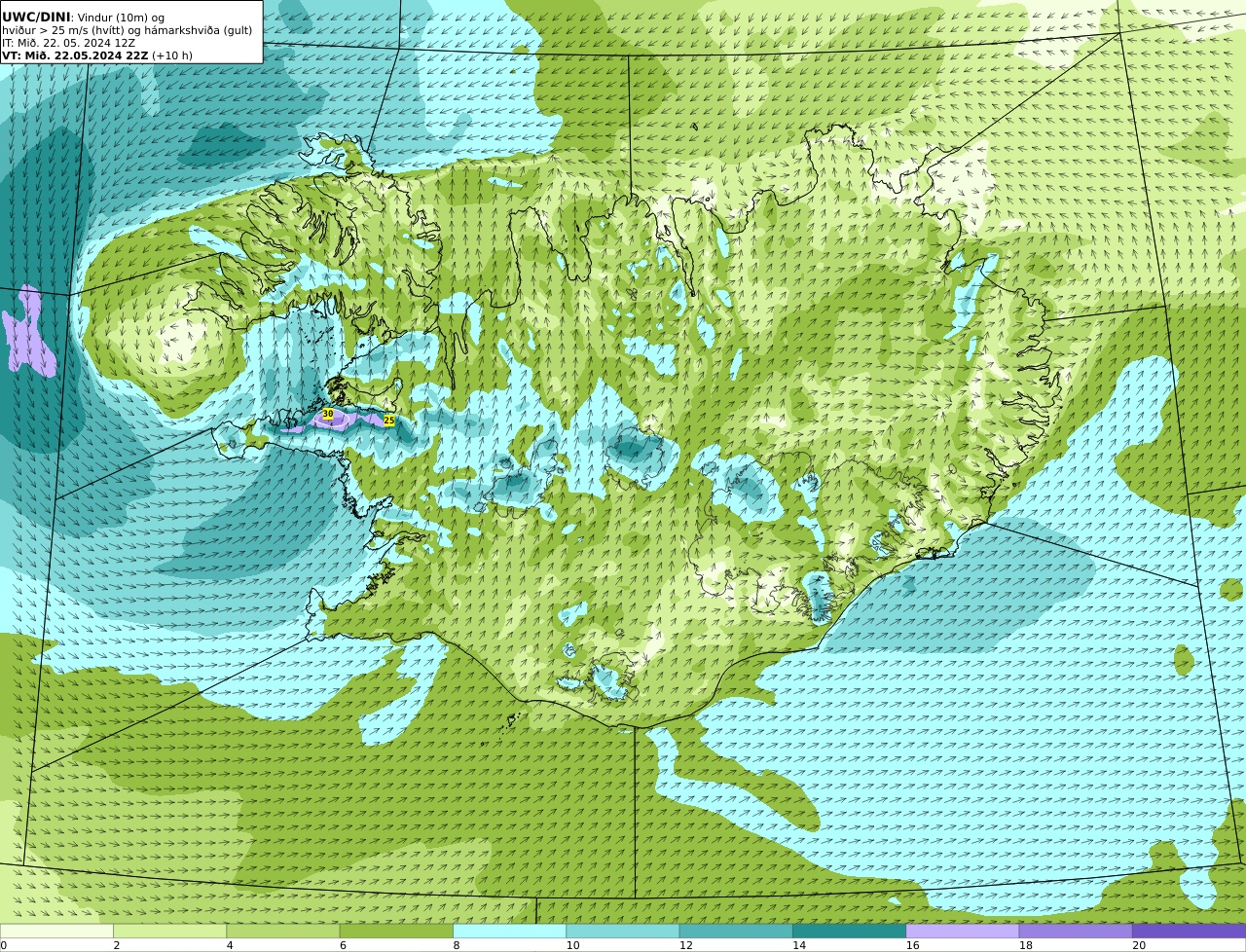Click the 6–8 m/s olive green legend swatch
1246x952 pixels.
click(x=396, y=931)
